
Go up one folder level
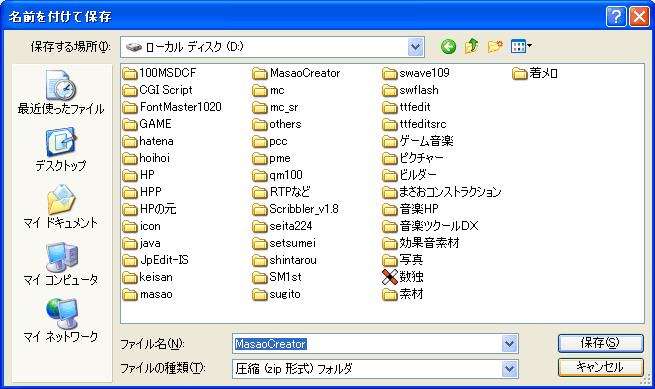[x=472, y=46]
